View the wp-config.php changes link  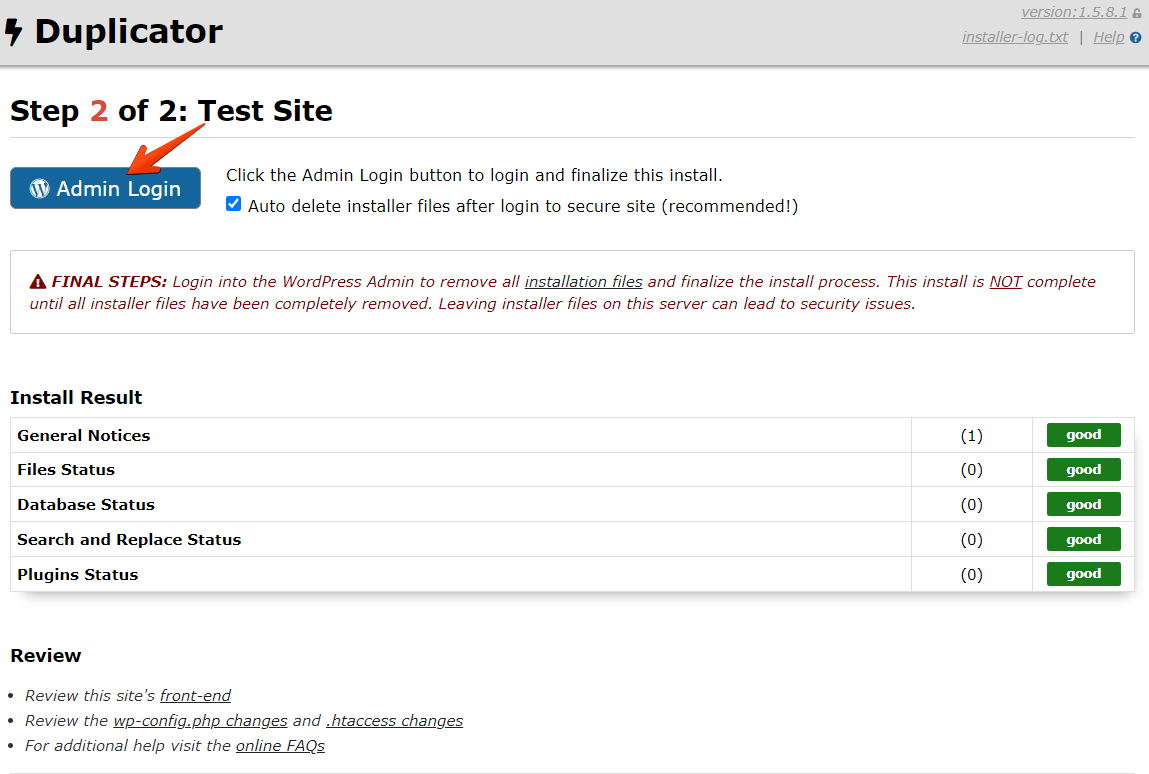[x=200, y=720]
